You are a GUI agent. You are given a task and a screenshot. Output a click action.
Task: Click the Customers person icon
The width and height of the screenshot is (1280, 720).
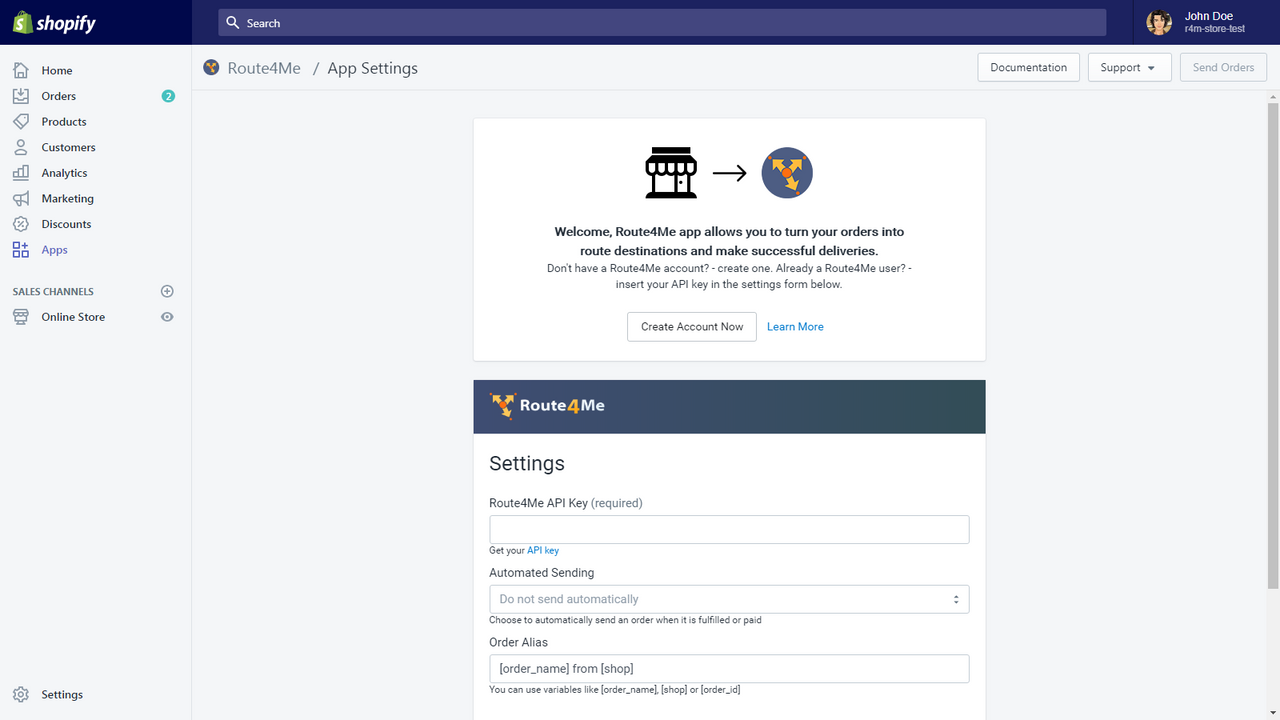click(21, 147)
